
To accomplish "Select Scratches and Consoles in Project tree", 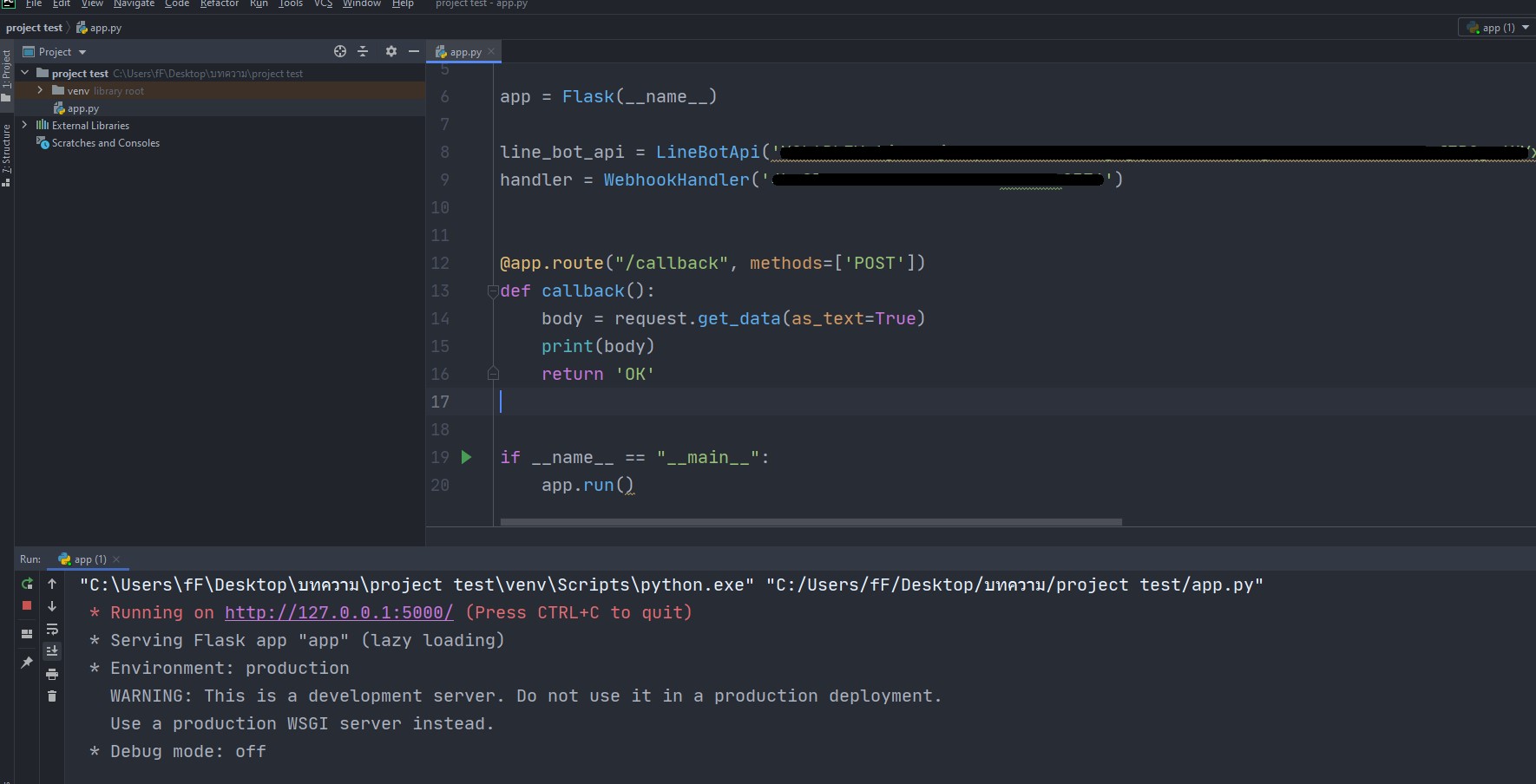I will click(x=105, y=143).
